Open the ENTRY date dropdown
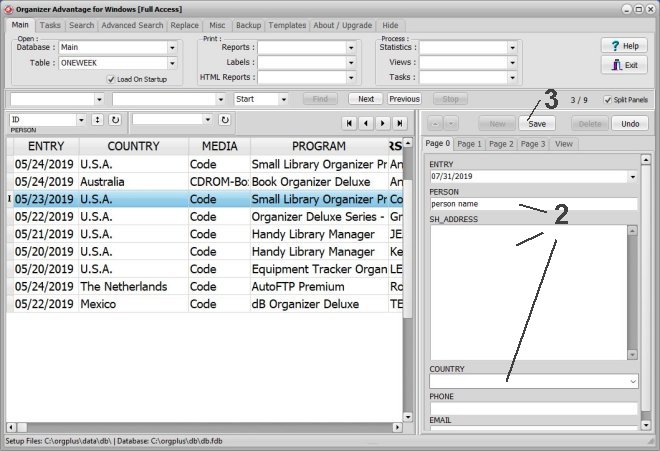This screenshot has width=660, height=451. point(633,177)
